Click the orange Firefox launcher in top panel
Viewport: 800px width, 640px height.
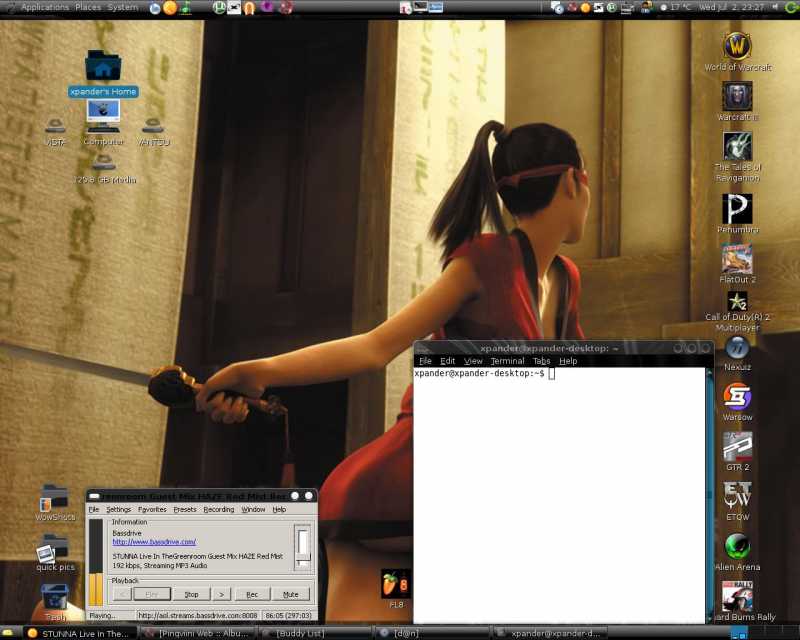coord(170,8)
